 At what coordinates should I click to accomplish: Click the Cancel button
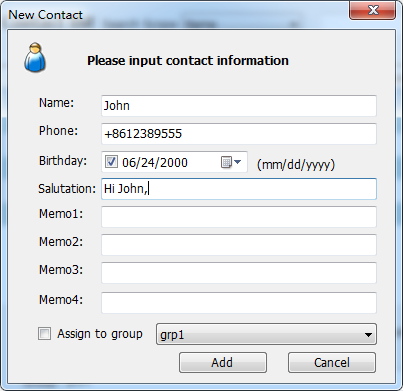pos(332,362)
